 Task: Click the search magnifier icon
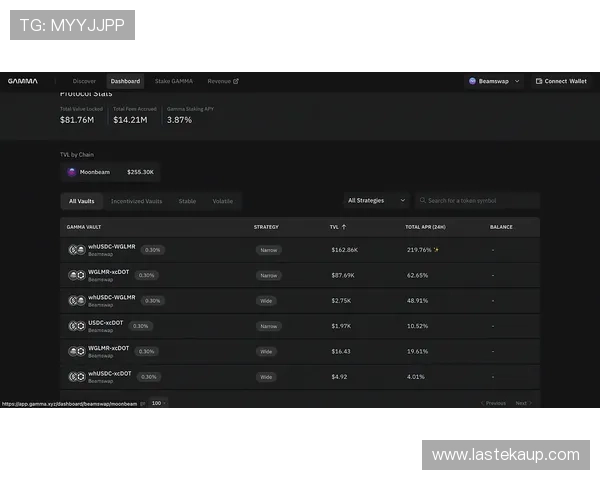pyautogui.click(x=423, y=201)
